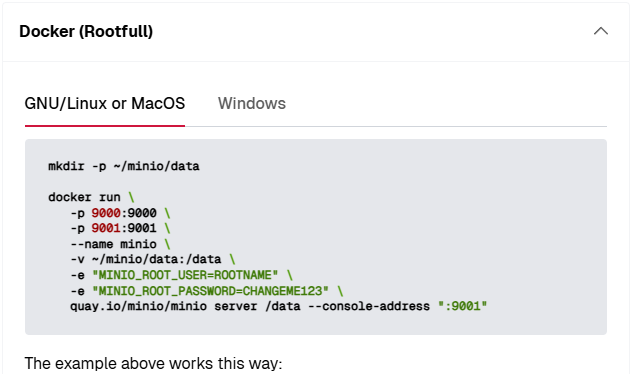Click the Docker (Rootfull) heading
This screenshot has height=374, width=635.
tap(86, 31)
